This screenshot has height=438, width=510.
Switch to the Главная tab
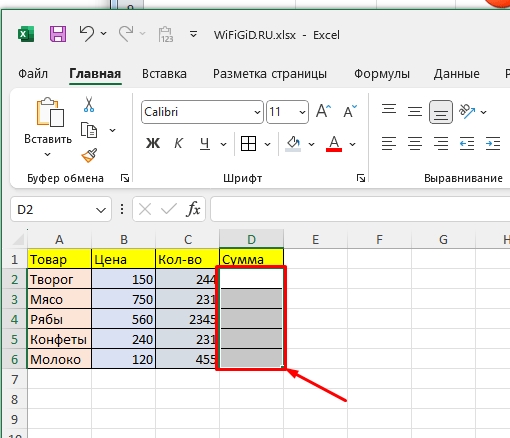[95, 74]
